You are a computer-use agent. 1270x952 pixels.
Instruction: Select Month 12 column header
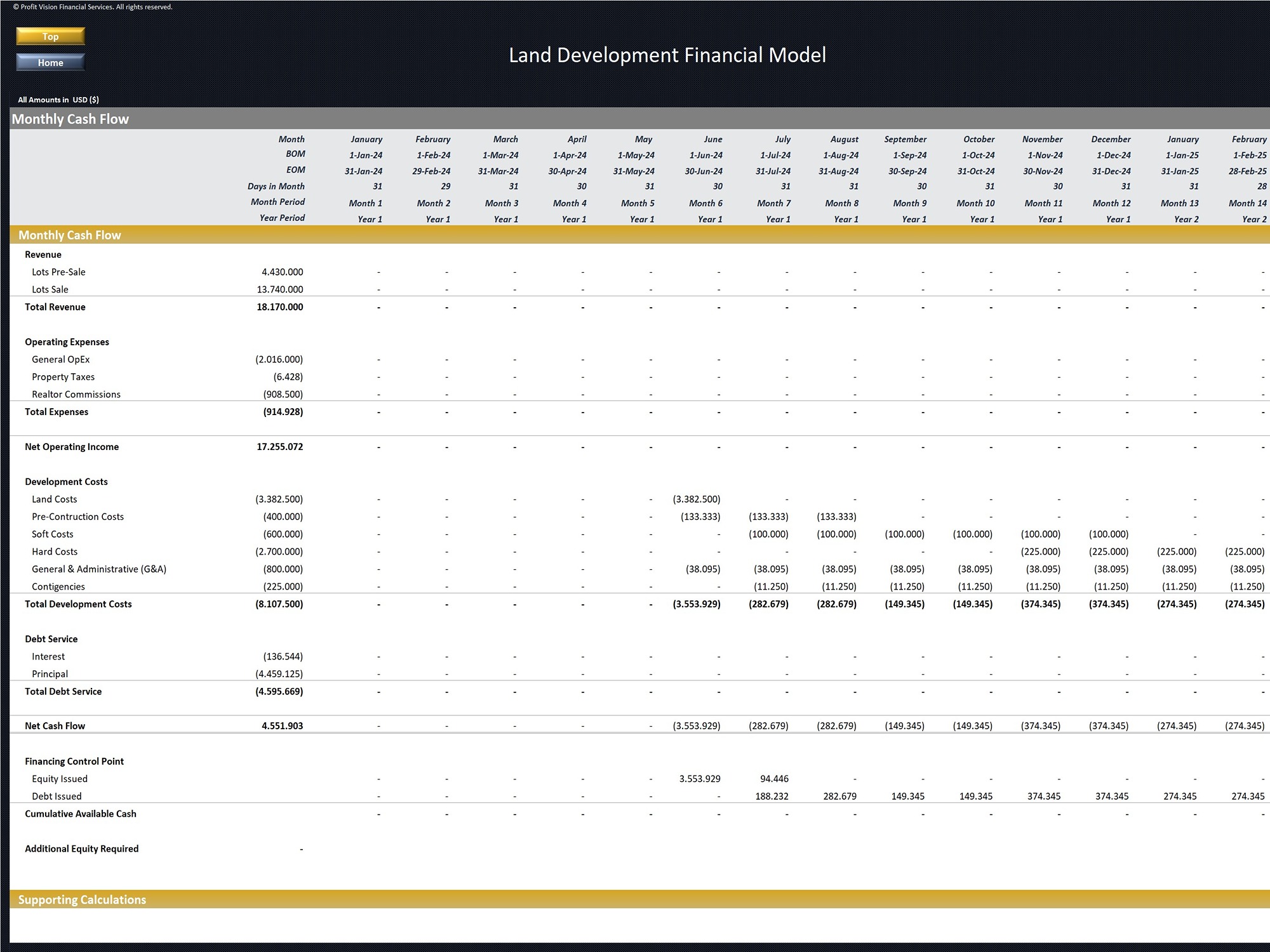[x=1111, y=203]
